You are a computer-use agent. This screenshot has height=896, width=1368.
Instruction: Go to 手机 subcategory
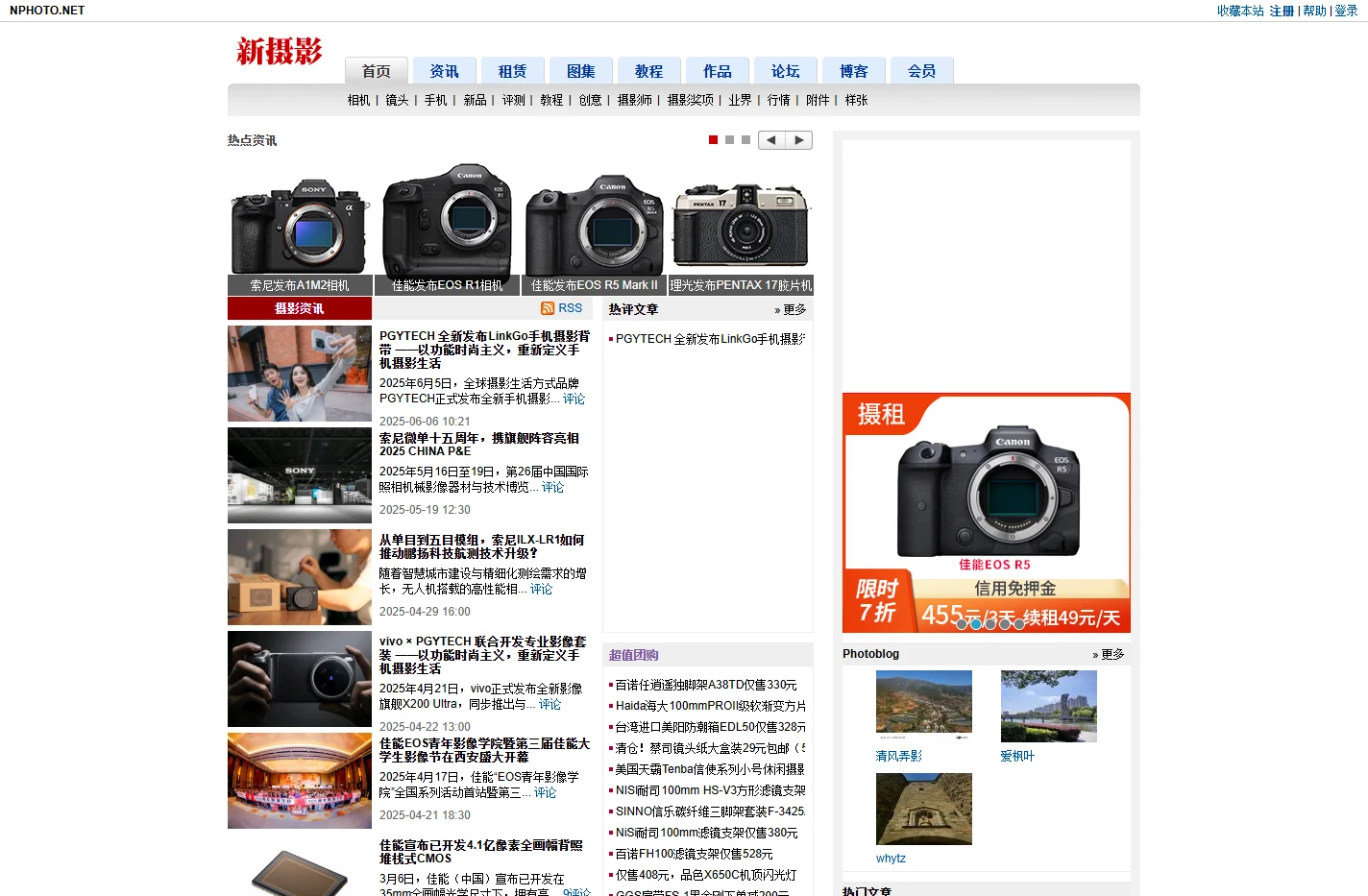[x=435, y=100]
